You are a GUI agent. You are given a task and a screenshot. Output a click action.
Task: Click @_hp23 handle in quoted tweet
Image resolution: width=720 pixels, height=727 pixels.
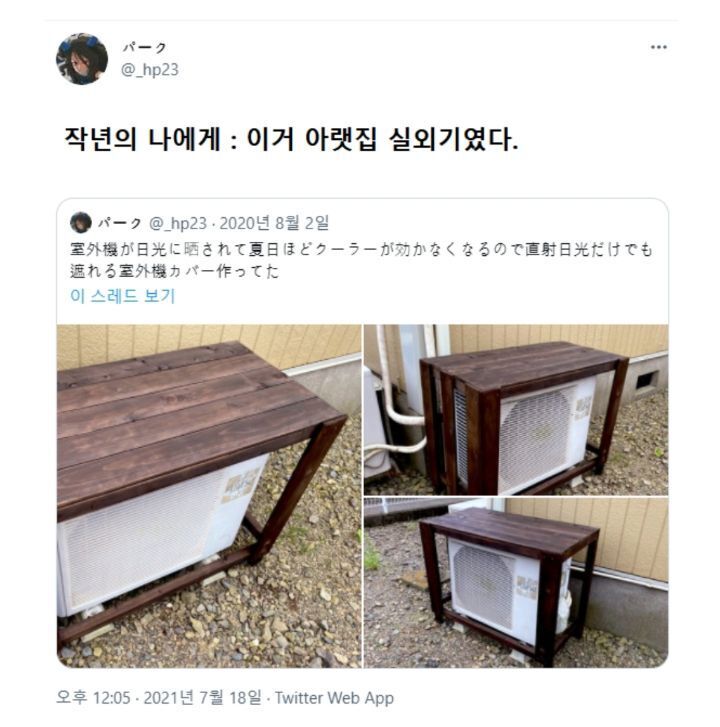tap(178, 223)
